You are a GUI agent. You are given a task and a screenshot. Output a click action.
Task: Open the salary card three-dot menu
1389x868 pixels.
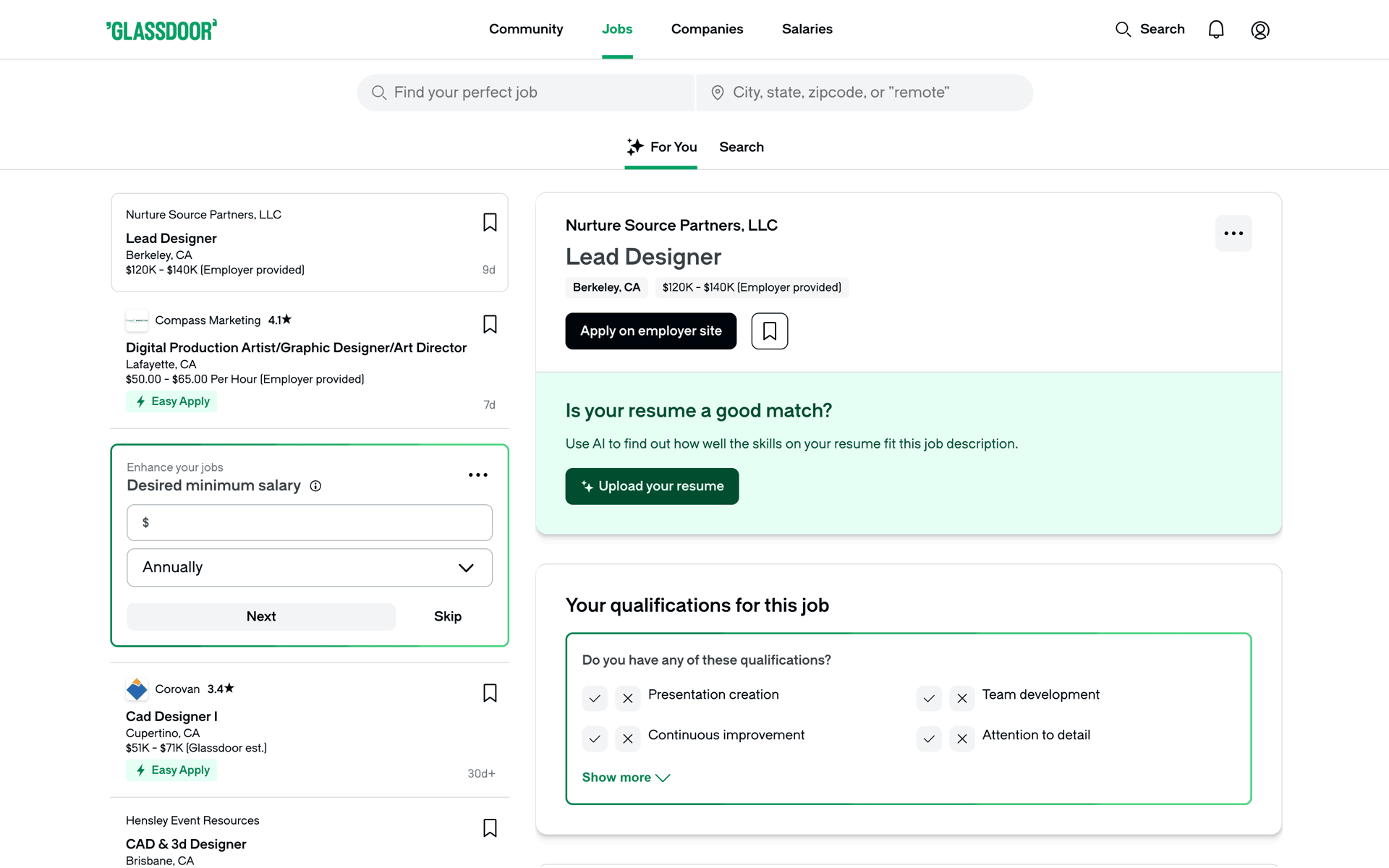478,475
